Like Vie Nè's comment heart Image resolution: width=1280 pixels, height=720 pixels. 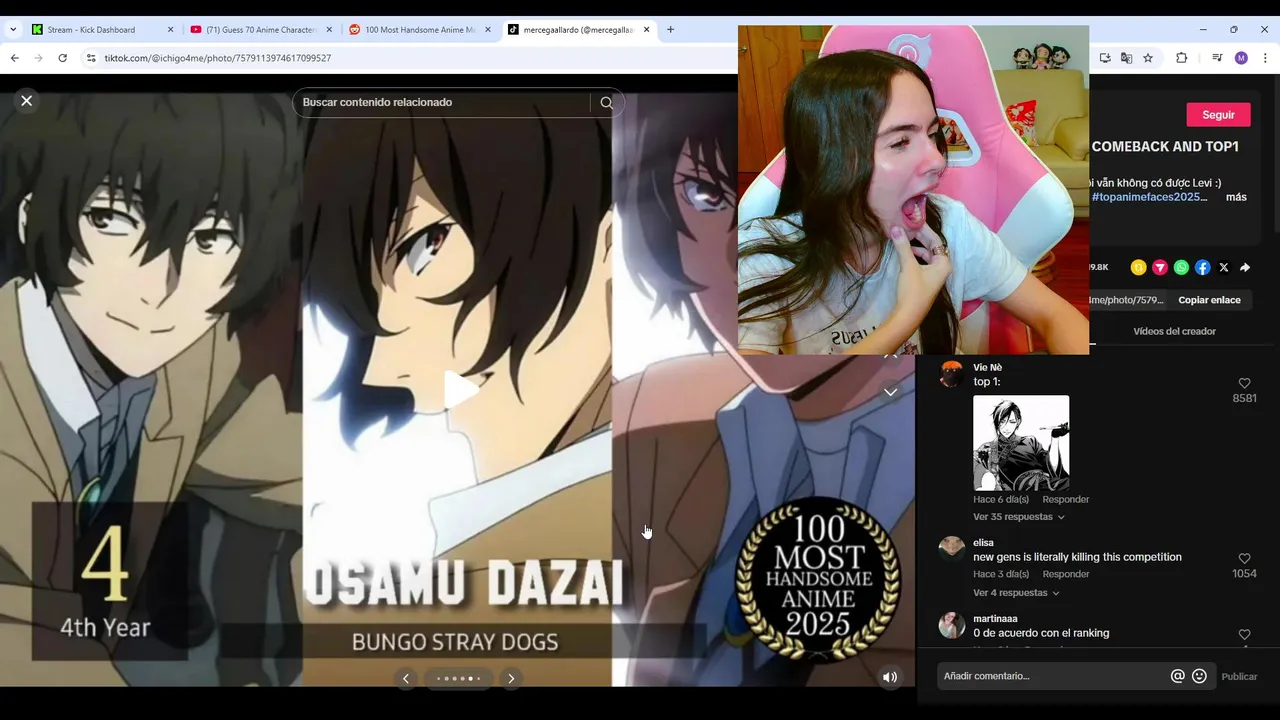(1244, 383)
